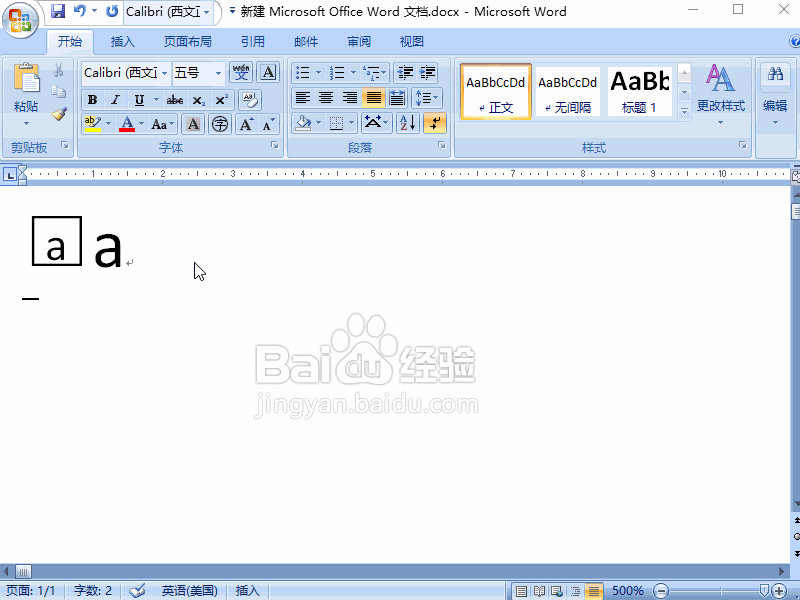Click the 更改样式 button
Screen dimensions: 800x600
coord(719,90)
